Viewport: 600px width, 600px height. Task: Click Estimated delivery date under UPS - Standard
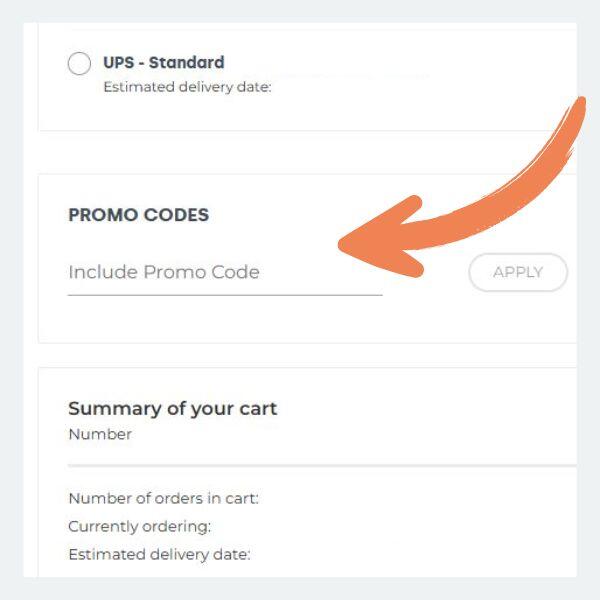click(187, 87)
